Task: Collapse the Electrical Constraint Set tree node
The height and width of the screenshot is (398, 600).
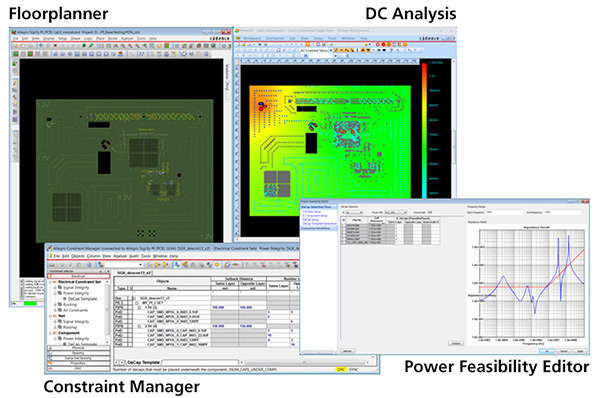Action: pos(51,282)
